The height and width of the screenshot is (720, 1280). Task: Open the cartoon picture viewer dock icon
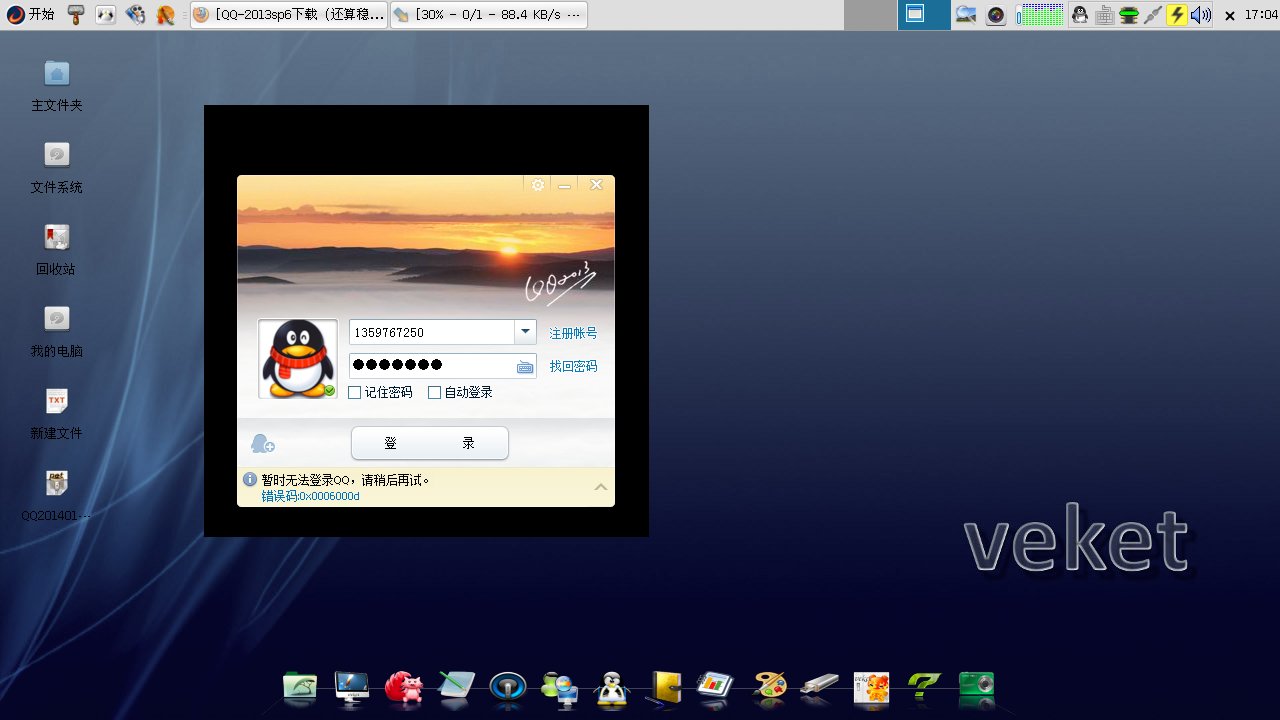[872, 689]
